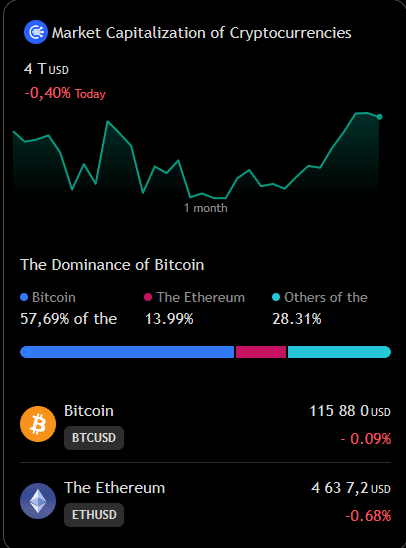406x548 pixels.
Task: Click the blue crypto market cap icon
Action: [36, 32]
